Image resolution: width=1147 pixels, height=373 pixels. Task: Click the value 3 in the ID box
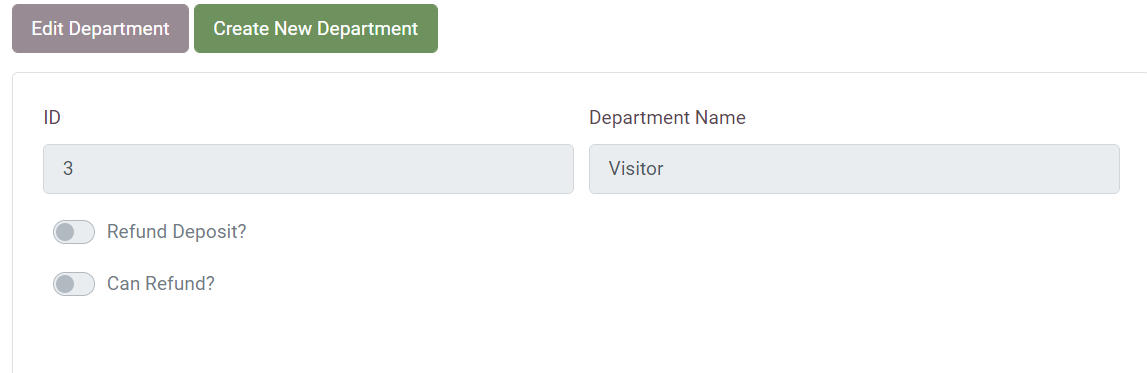click(68, 169)
